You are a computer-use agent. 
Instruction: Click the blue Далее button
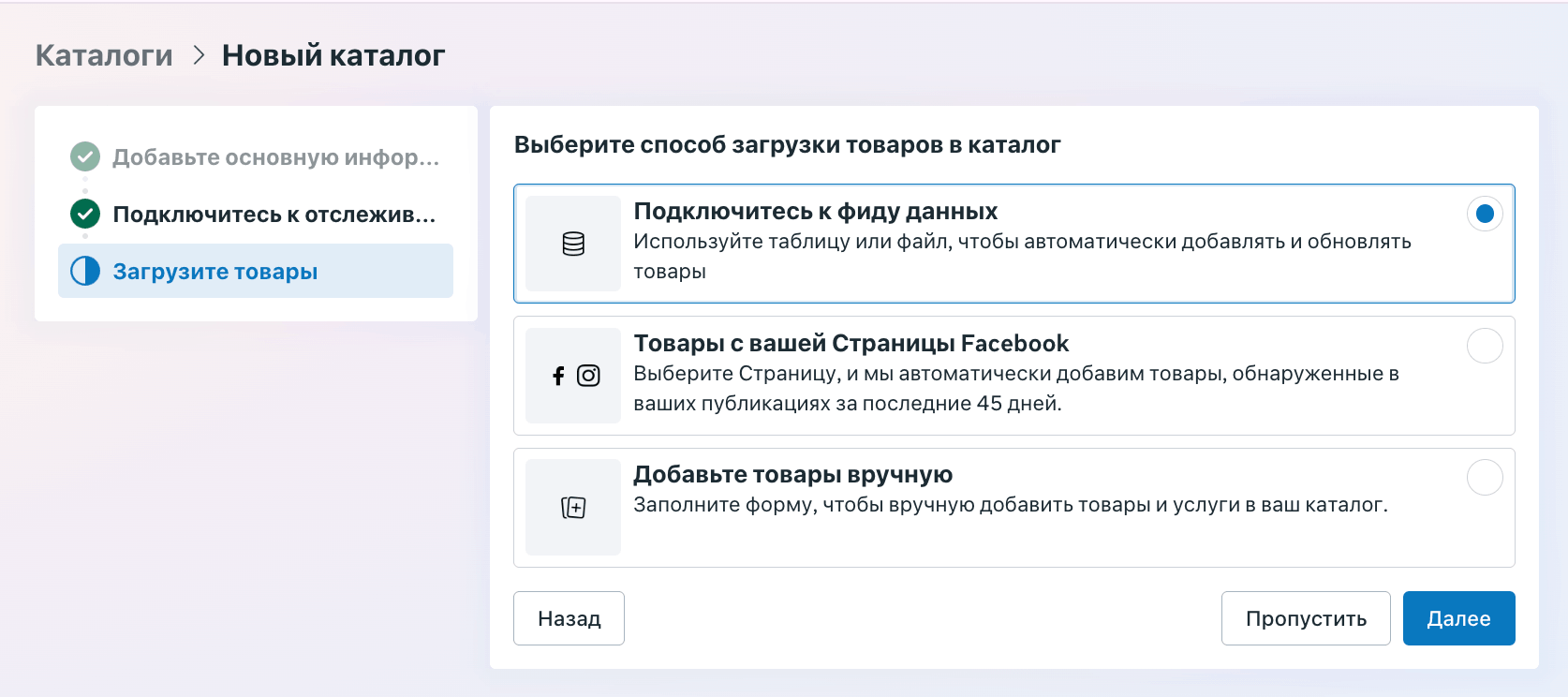(1458, 618)
